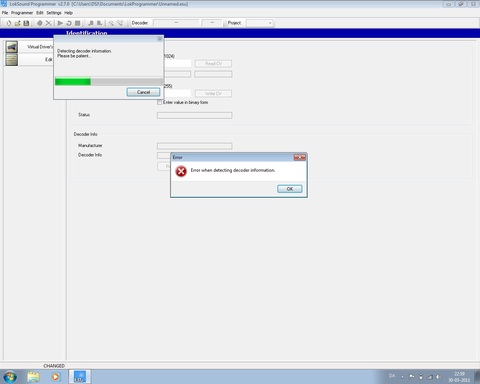This screenshot has width=480, height=384.
Task: Open the Help menu
Action: (x=68, y=13)
